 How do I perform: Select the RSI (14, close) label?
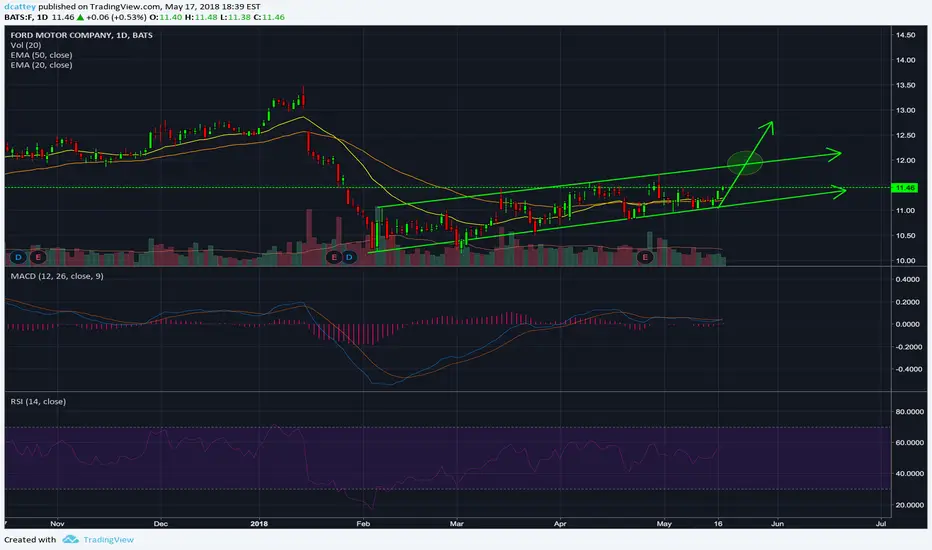pyautogui.click(x=38, y=401)
